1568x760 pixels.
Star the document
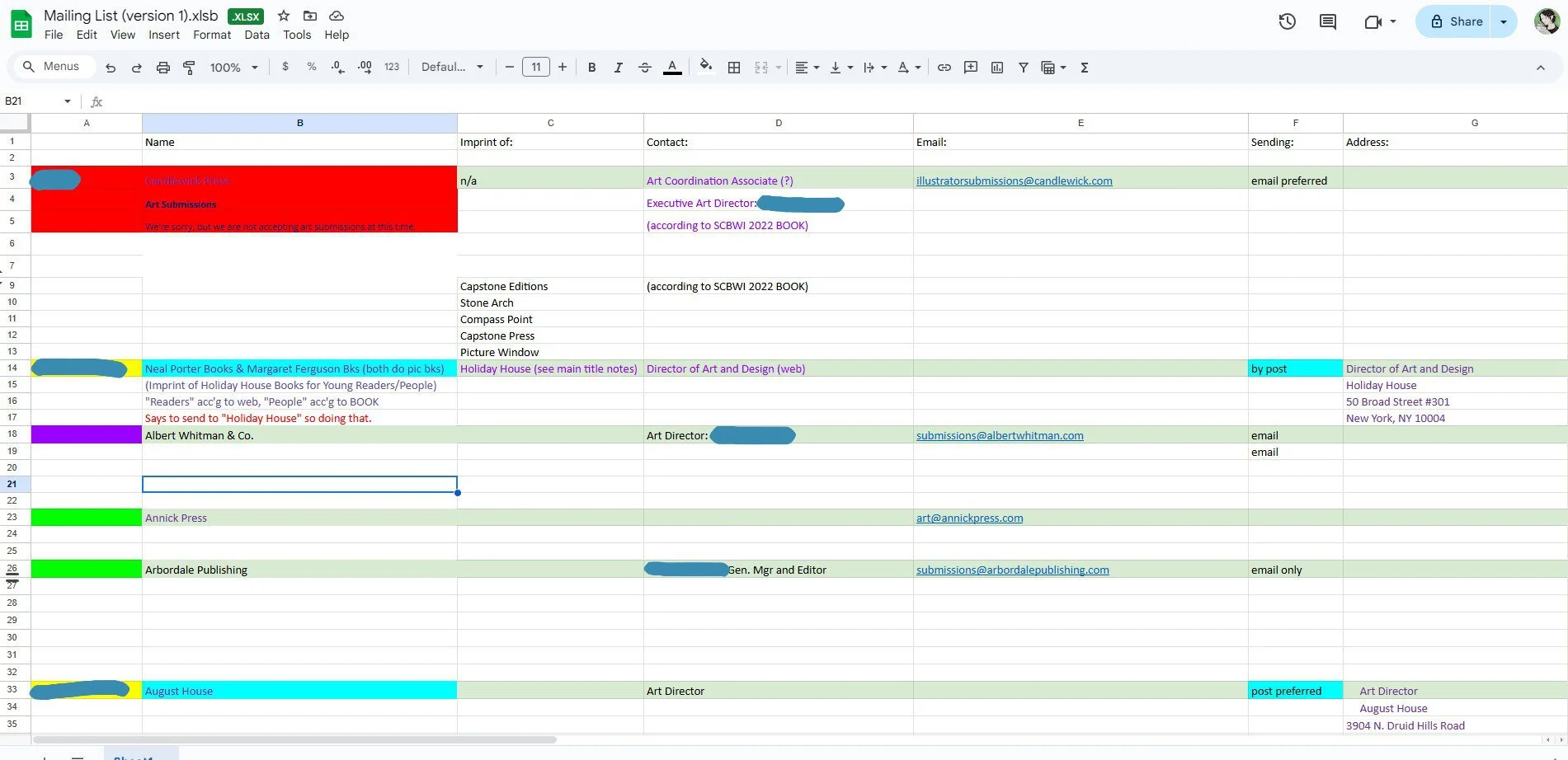(x=284, y=16)
